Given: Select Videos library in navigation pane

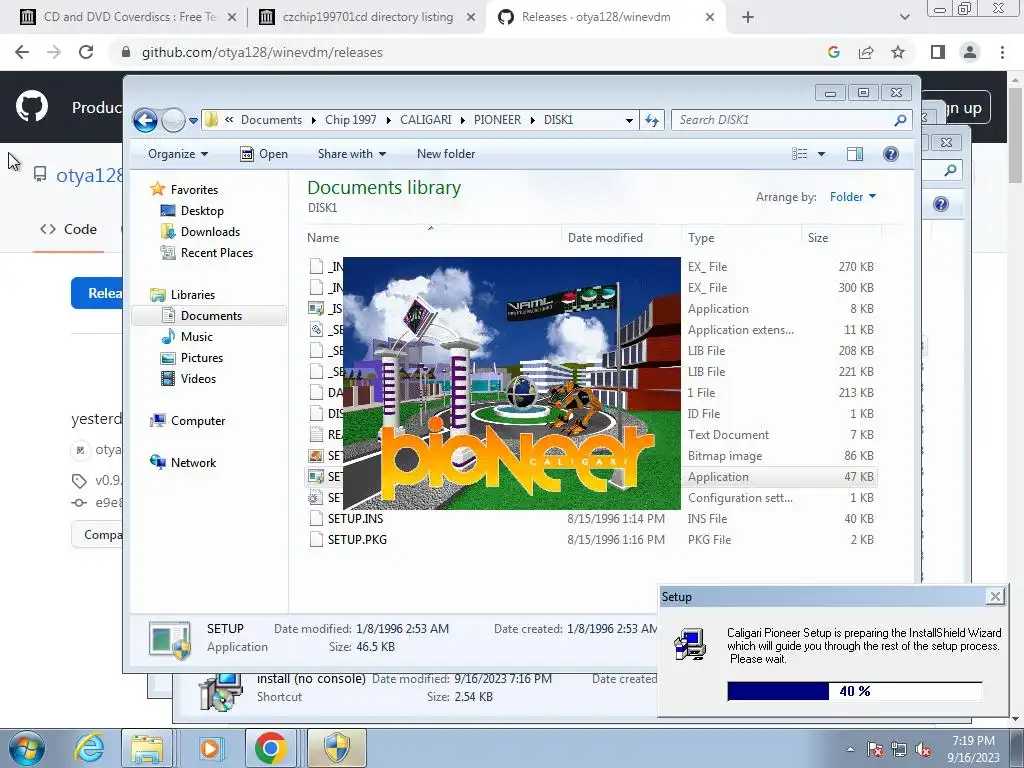Looking at the screenshot, I should 198,379.
